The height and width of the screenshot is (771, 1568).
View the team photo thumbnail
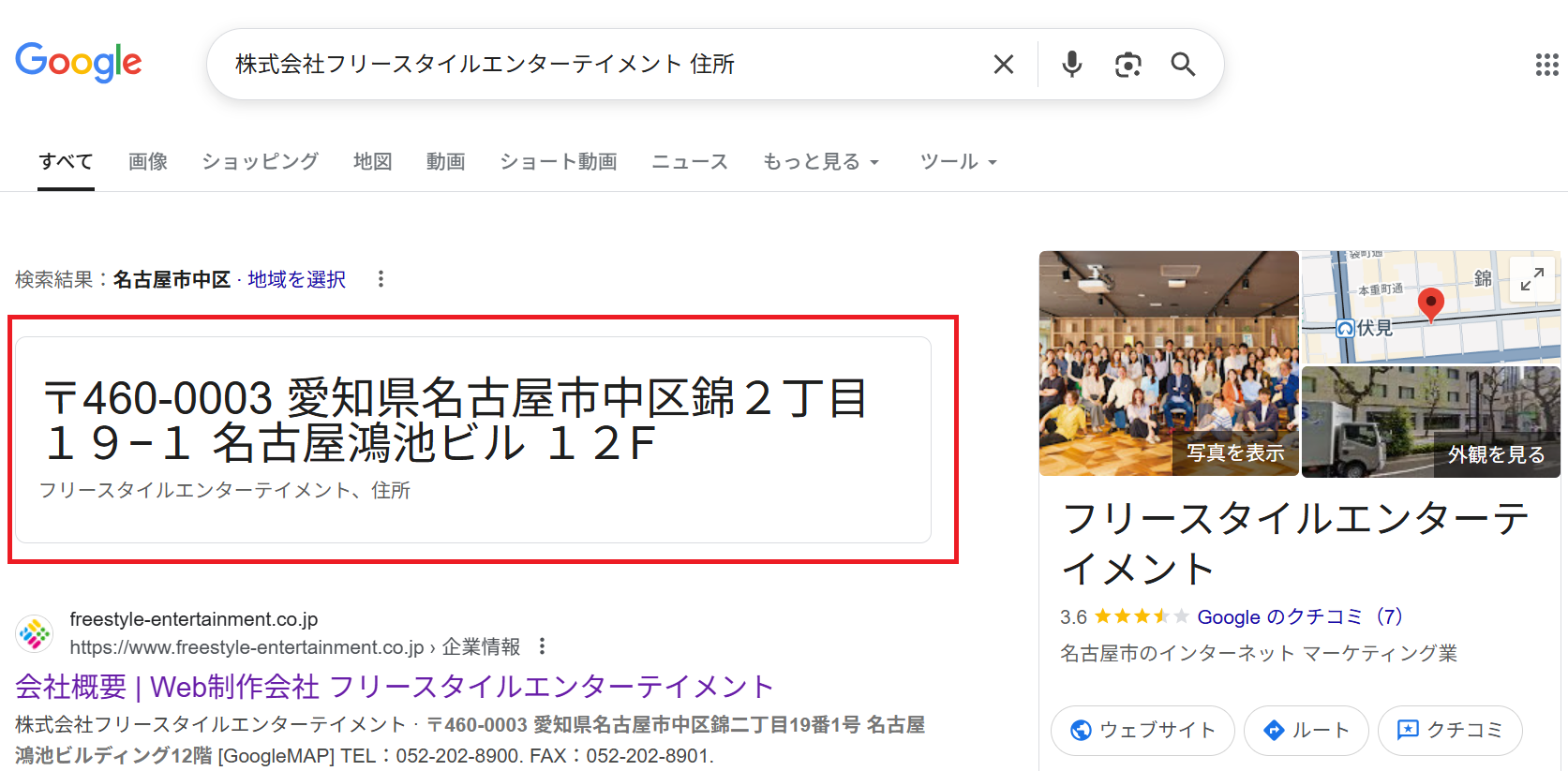coord(1169,363)
